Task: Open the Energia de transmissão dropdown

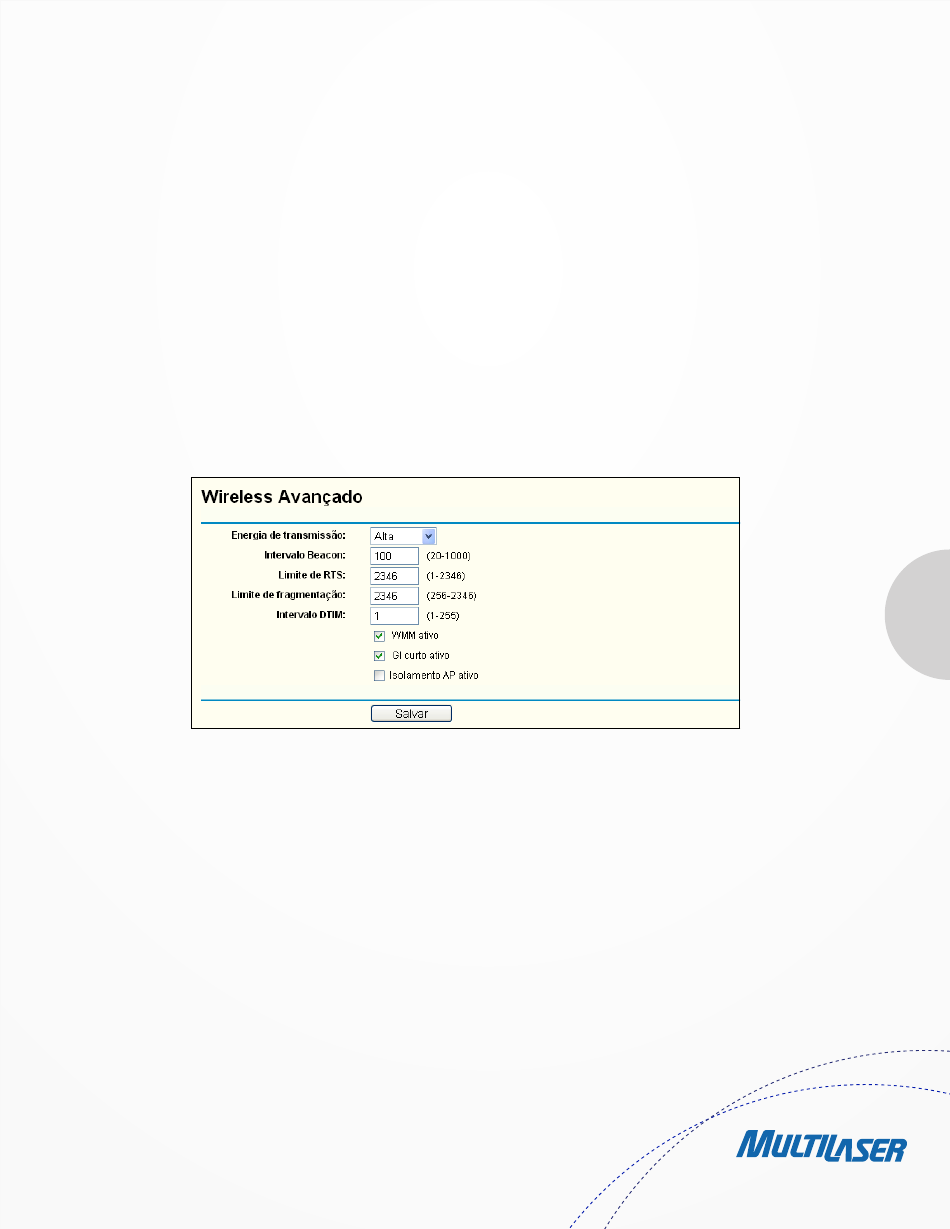Action: [403, 536]
